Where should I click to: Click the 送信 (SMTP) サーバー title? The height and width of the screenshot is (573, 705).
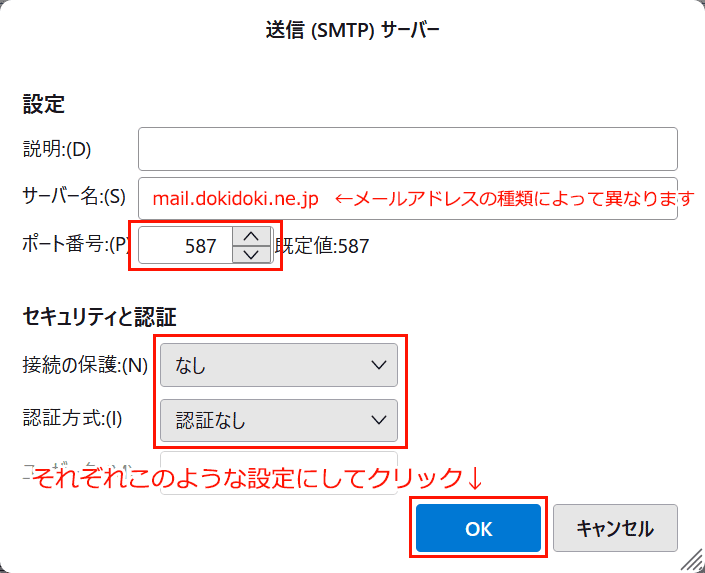click(352, 31)
